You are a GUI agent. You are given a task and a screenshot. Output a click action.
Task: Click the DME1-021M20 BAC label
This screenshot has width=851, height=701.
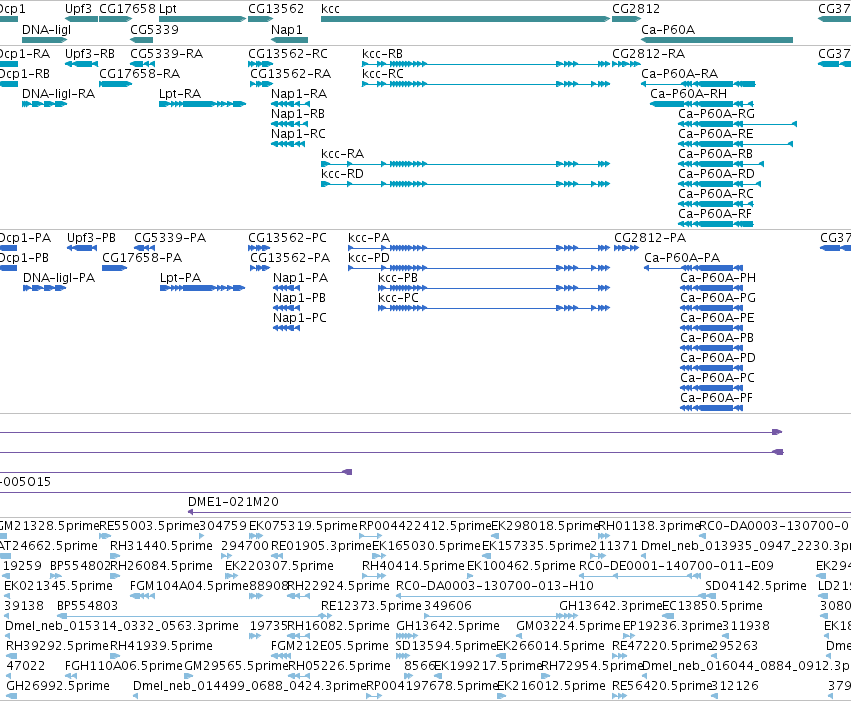pyautogui.click(x=233, y=501)
